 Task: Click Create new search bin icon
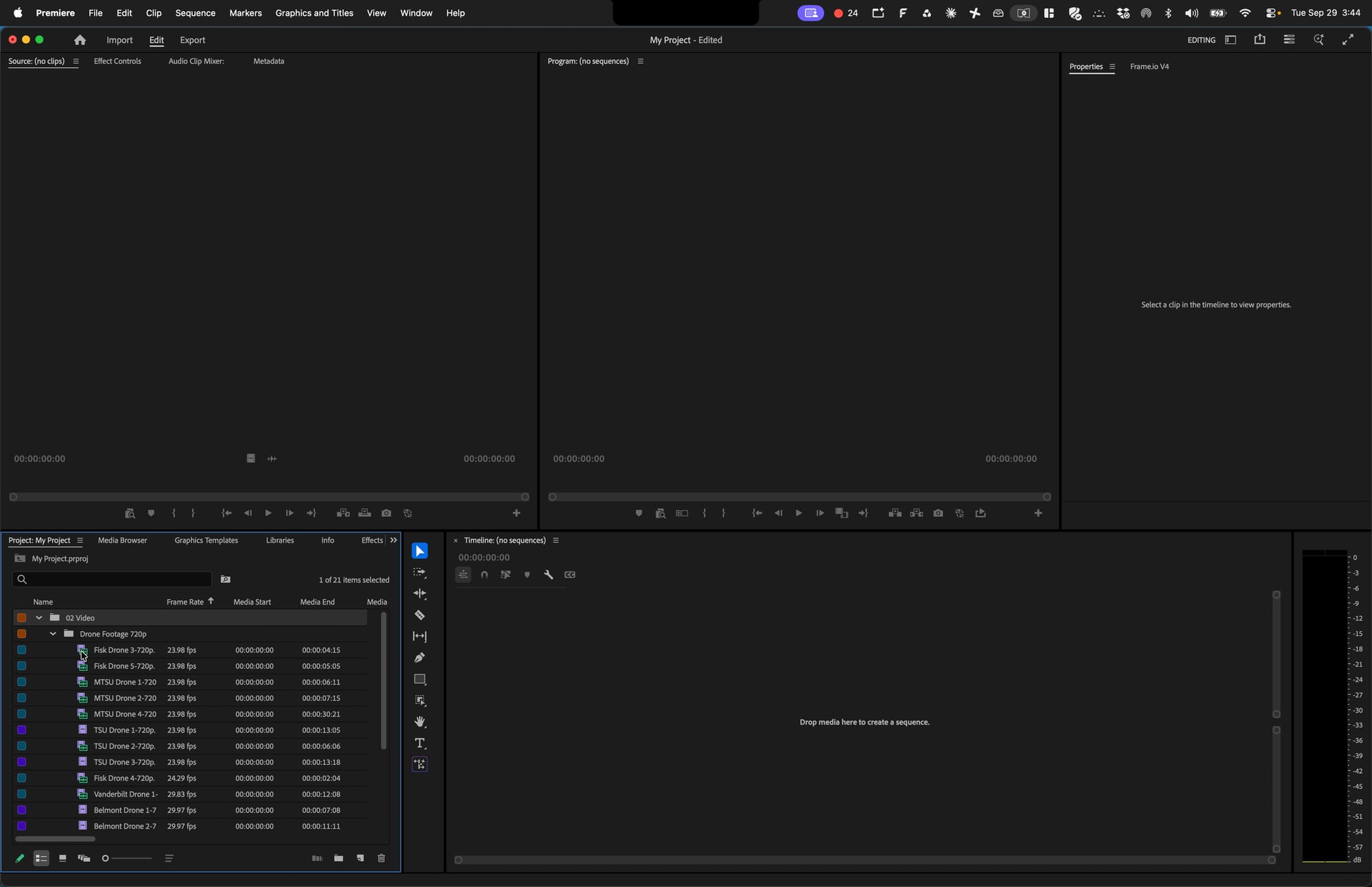[x=225, y=580]
